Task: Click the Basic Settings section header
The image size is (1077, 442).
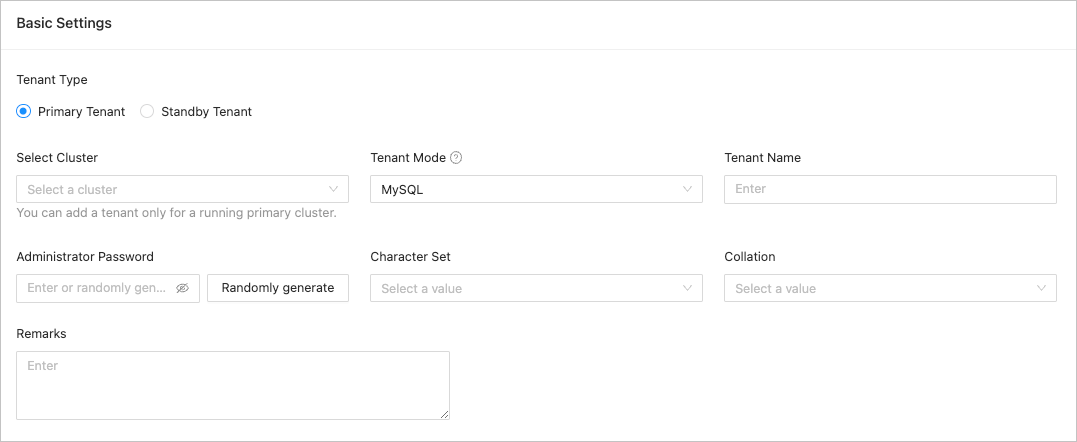Action: coord(64,23)
